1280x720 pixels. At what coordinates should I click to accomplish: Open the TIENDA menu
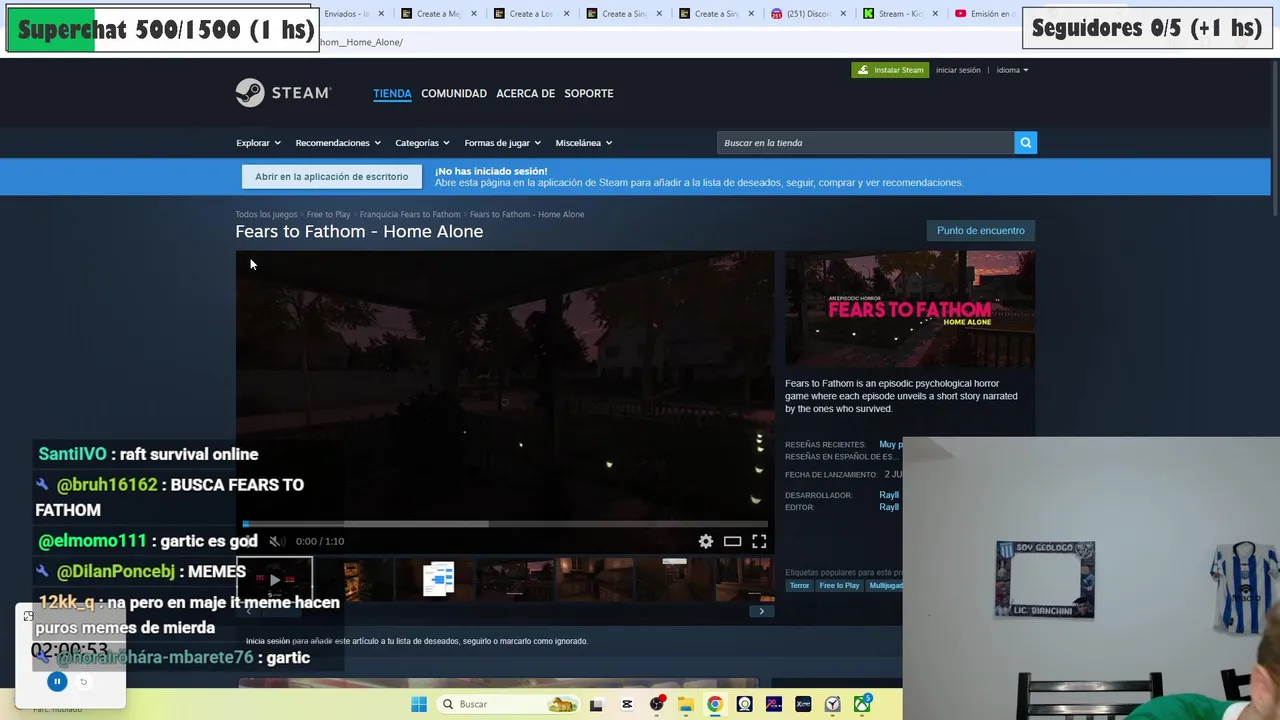pos(392,93)
